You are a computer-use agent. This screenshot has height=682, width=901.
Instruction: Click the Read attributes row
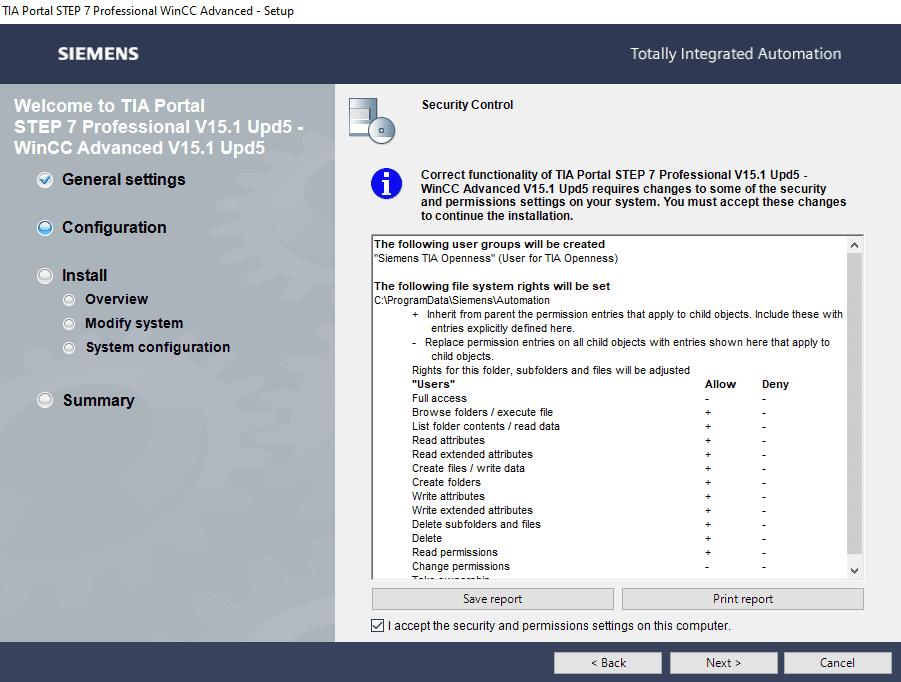click(589, 440)
